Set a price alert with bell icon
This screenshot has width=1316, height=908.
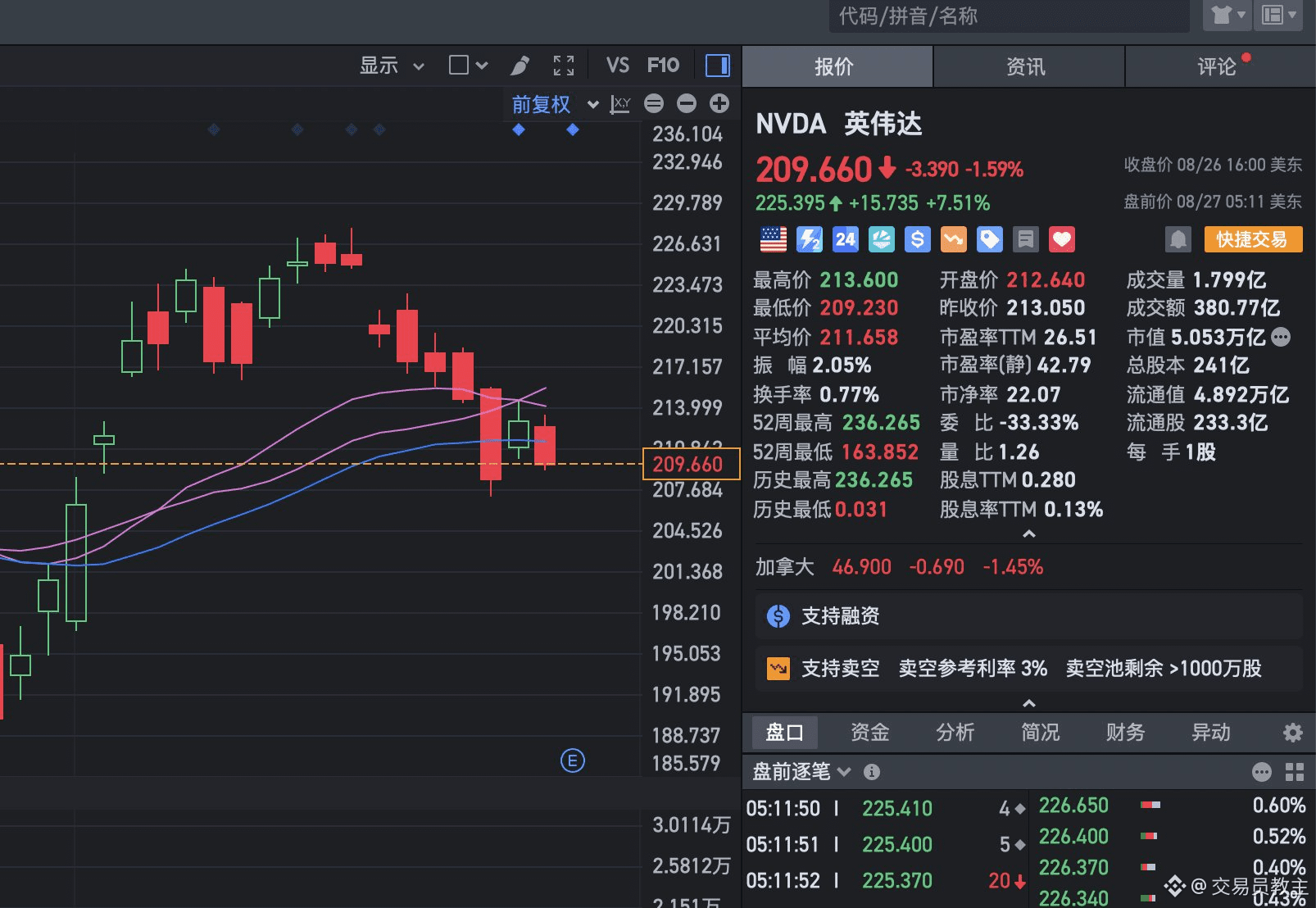pyautogui.click(x=1178, y=239)
